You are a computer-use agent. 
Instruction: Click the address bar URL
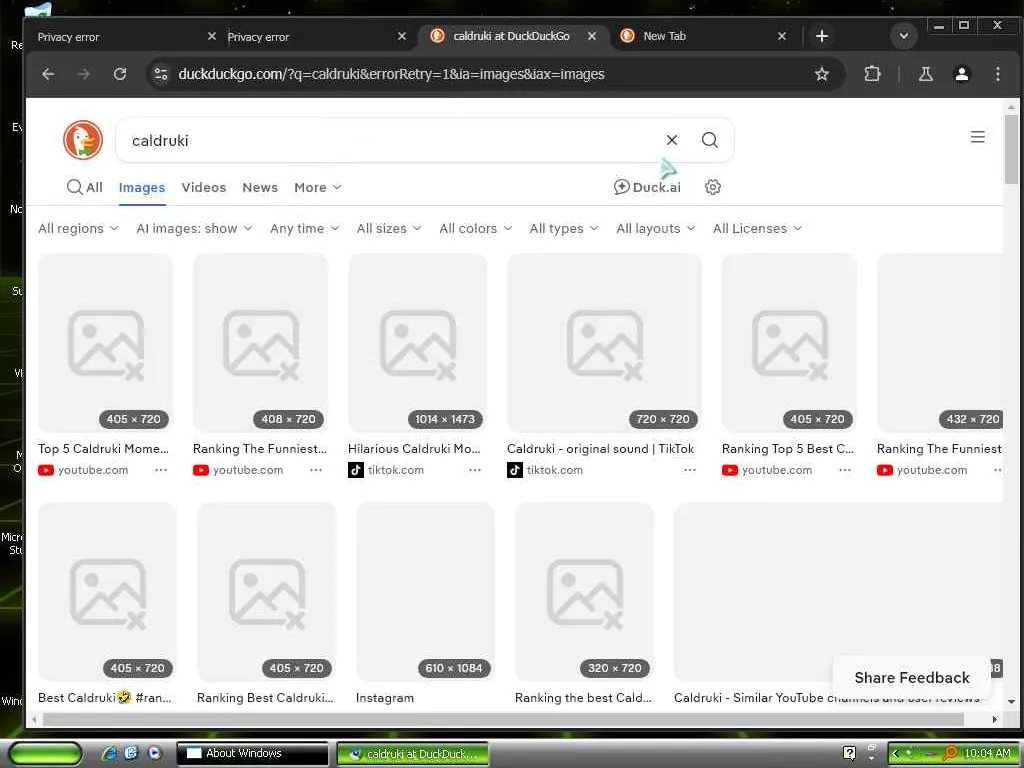(391, 74)
